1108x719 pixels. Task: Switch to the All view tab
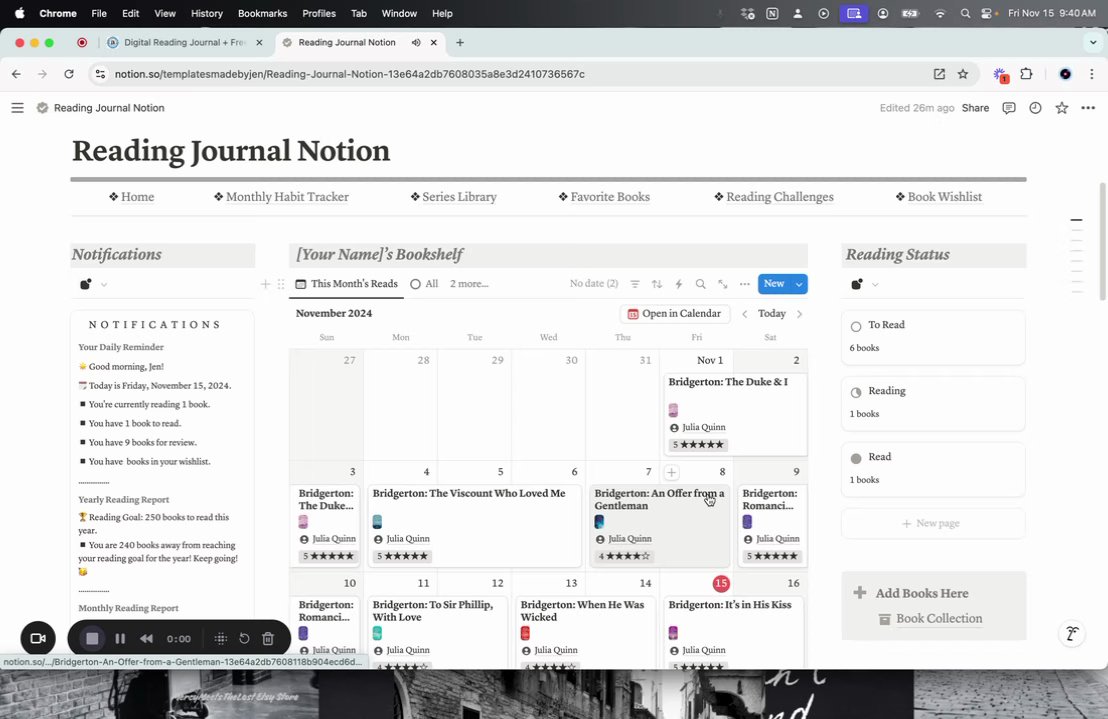click(x=424, y=284)
